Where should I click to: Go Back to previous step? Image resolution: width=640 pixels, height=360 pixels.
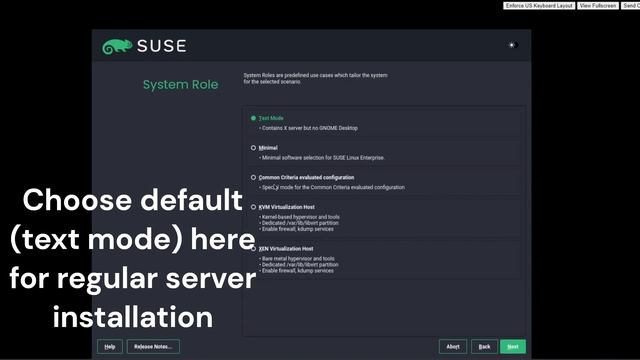click(x=484, y=347)
